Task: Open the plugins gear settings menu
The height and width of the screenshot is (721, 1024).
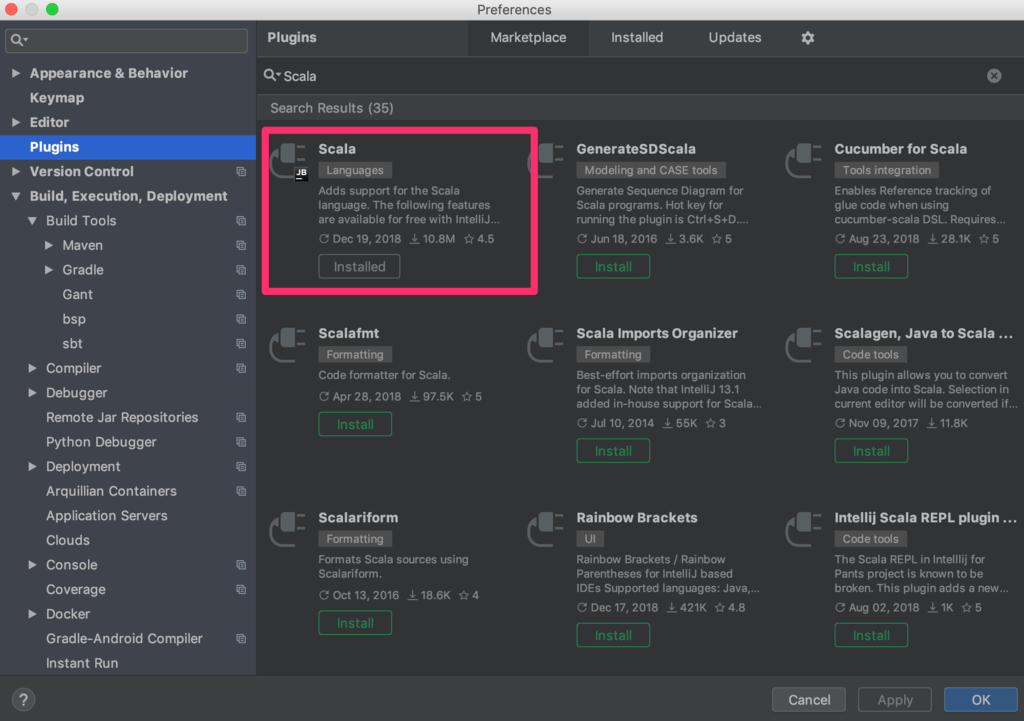Action: [x=807, y=38]
